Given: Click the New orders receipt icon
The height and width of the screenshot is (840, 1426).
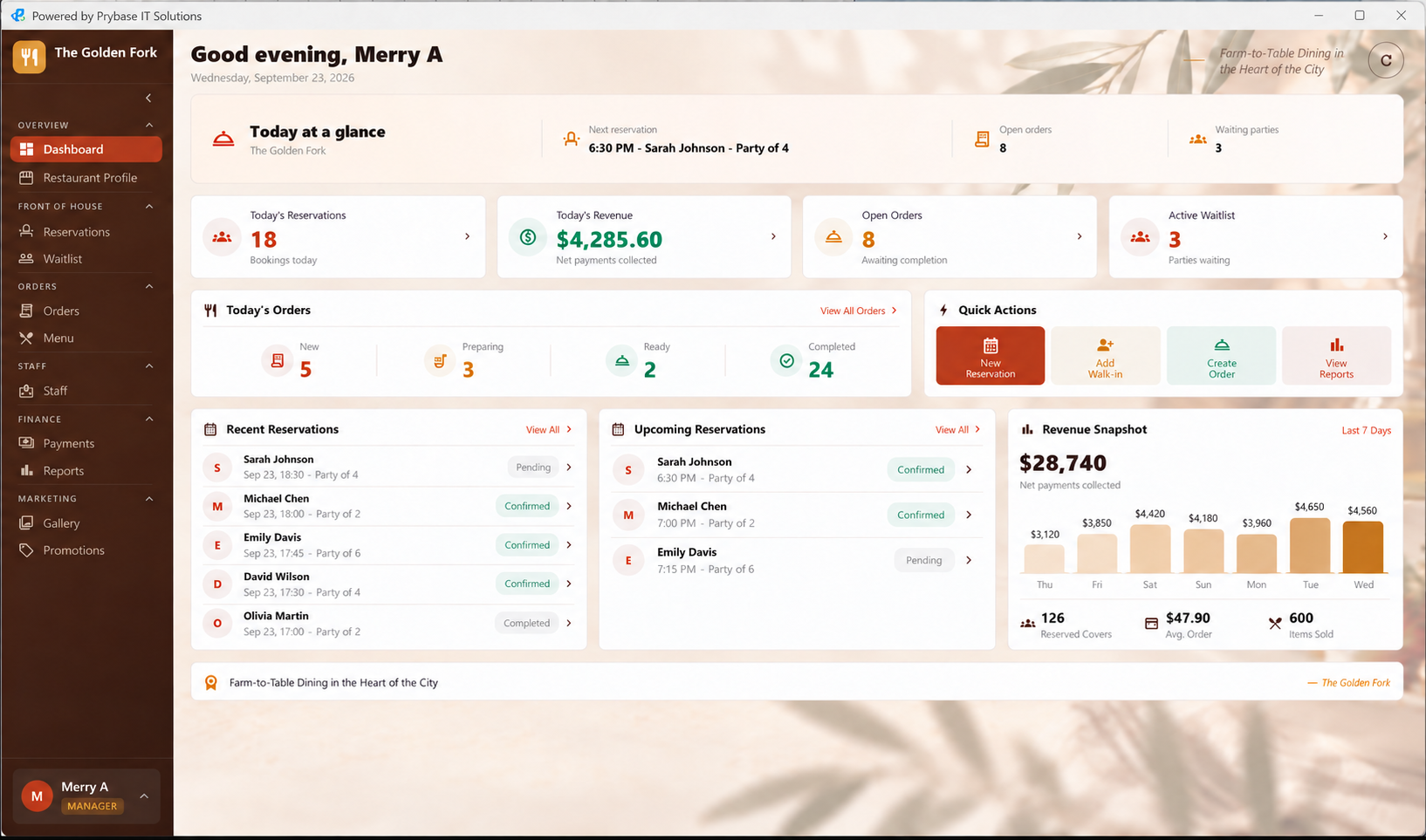Looking at the screenshot, I should [x=278, y=360].
